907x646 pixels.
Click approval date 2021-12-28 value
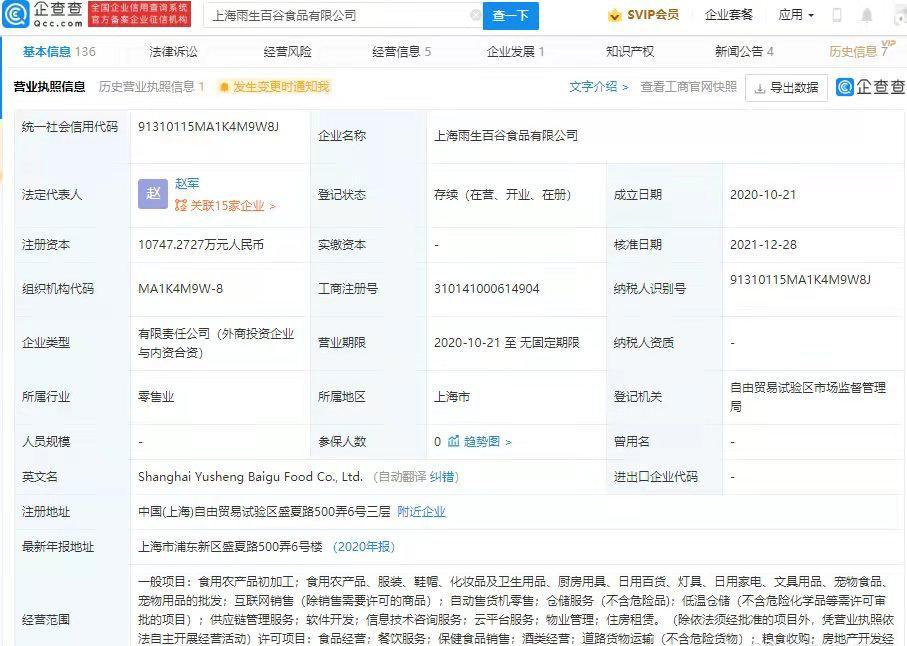[x=763, y=245]
